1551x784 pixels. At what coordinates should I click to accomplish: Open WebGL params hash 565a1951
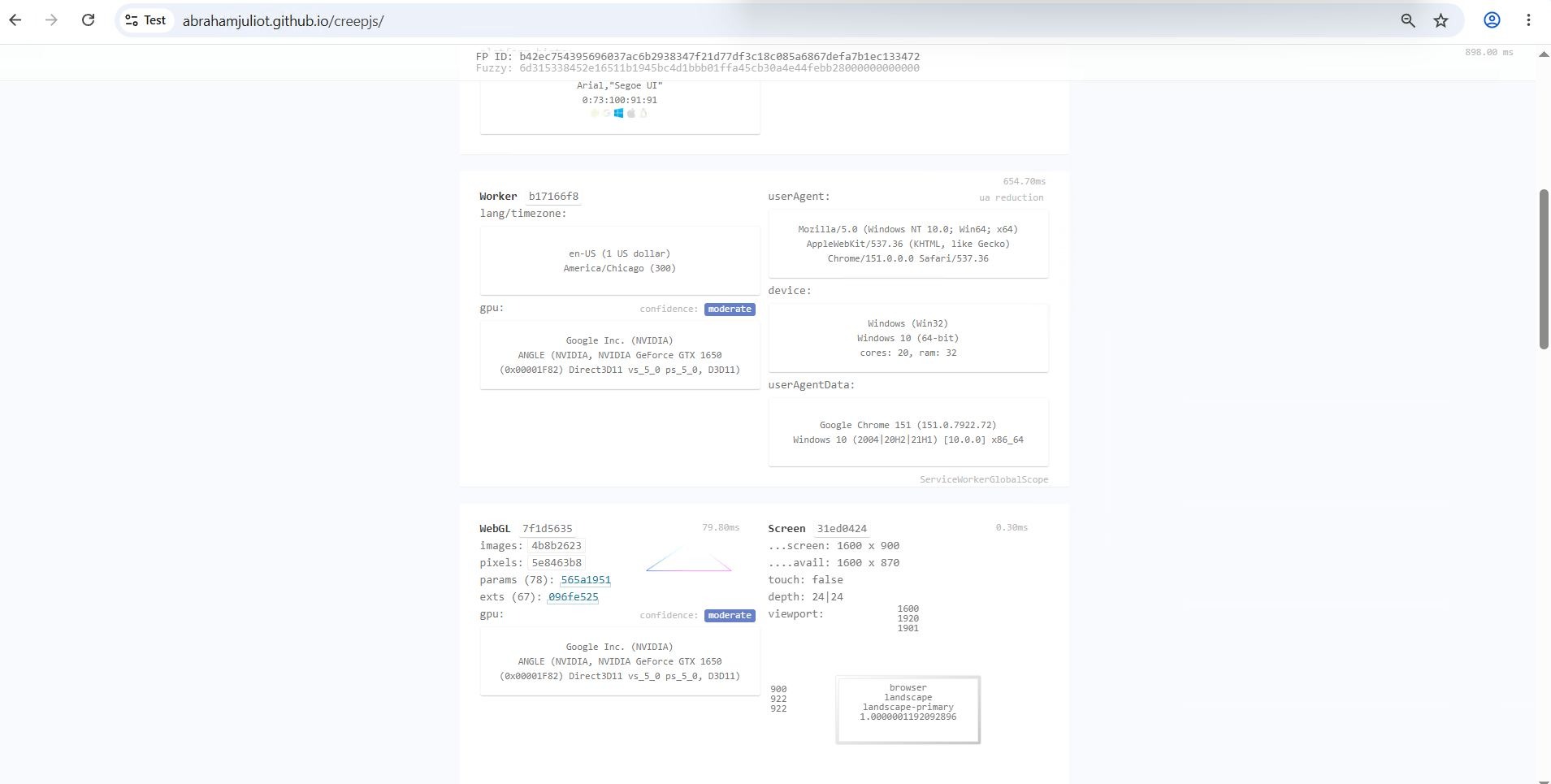tap(586, 580)
